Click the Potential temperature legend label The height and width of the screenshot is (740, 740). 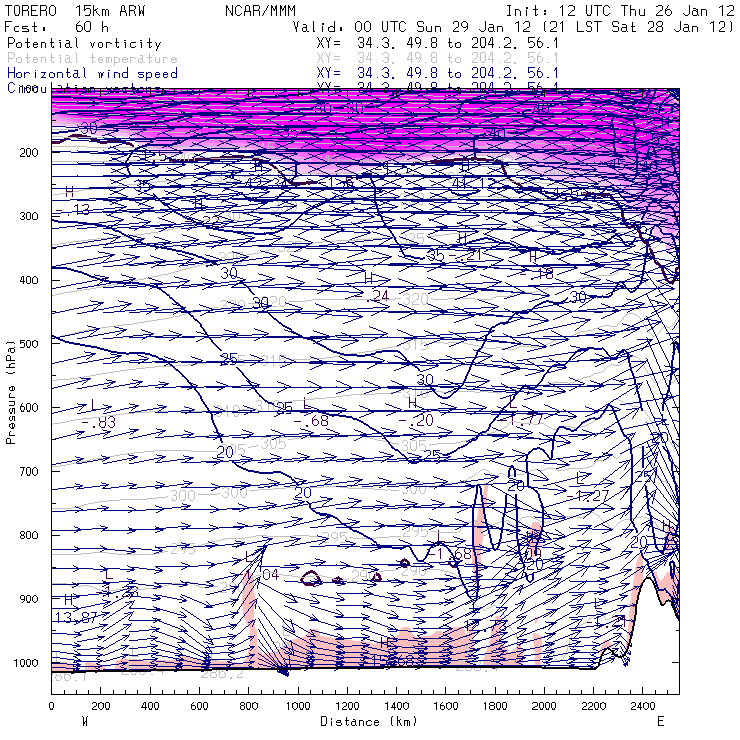[x=92, y=59]
